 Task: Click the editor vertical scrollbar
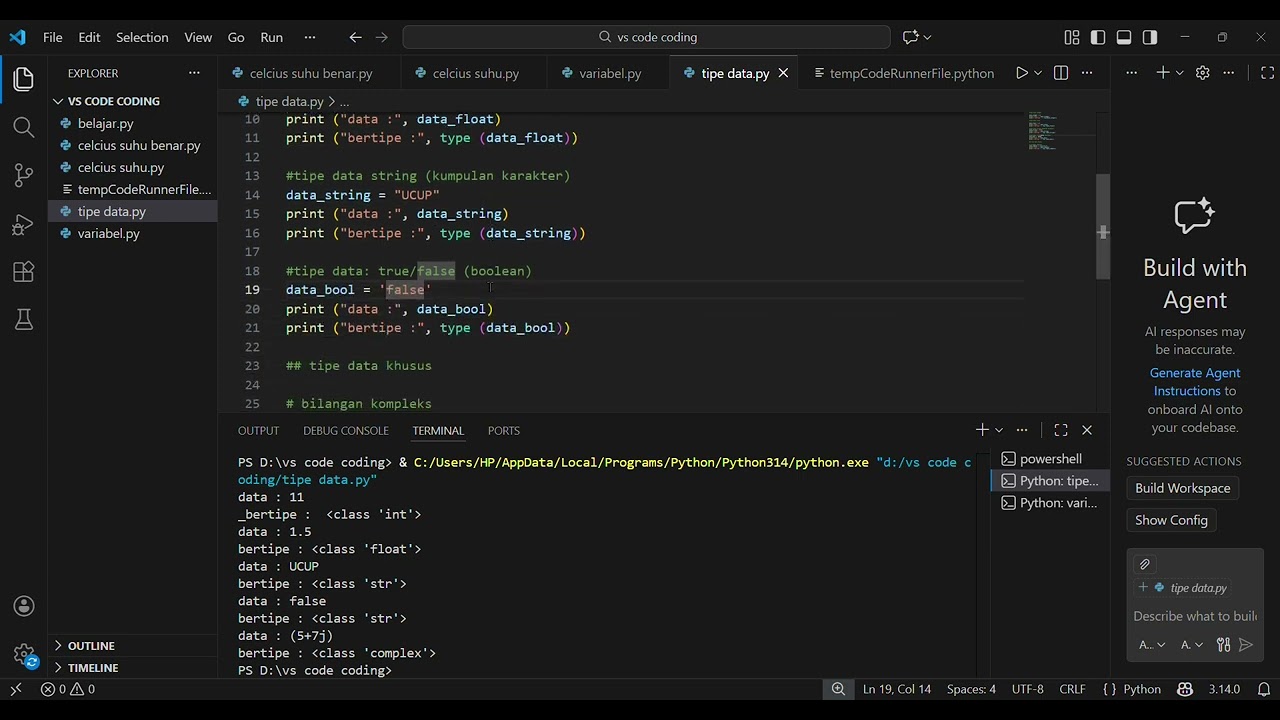coord(1103,227)
